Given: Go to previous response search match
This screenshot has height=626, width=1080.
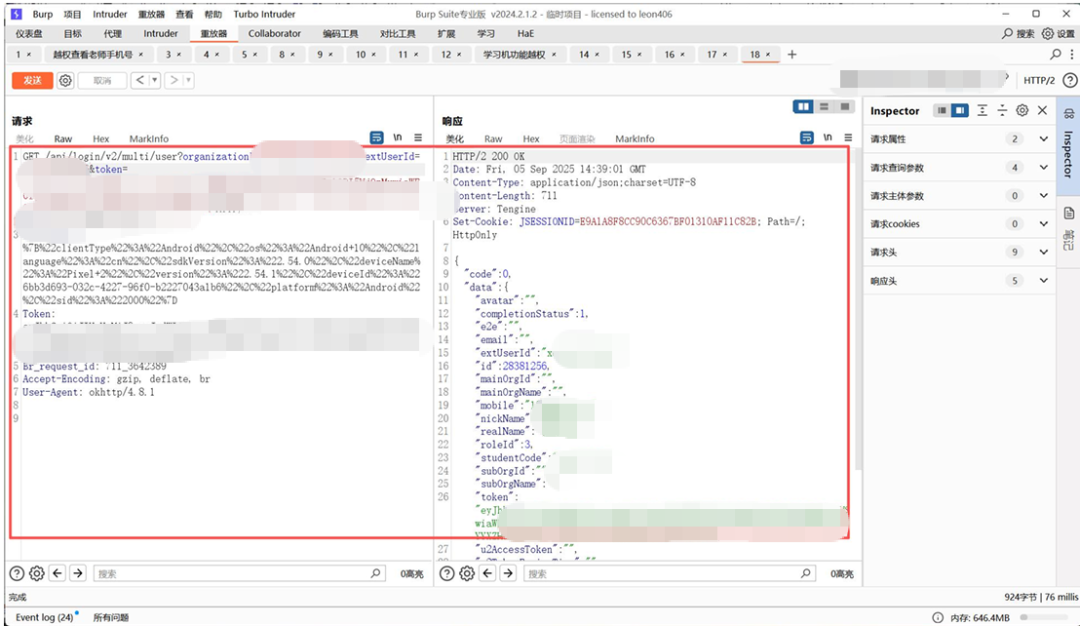Looking at the screenshot, I should pos(488,573).
